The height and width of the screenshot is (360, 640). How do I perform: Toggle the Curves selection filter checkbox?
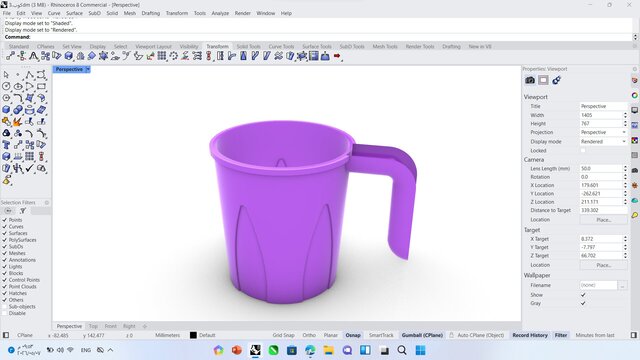tap(4, 227)
